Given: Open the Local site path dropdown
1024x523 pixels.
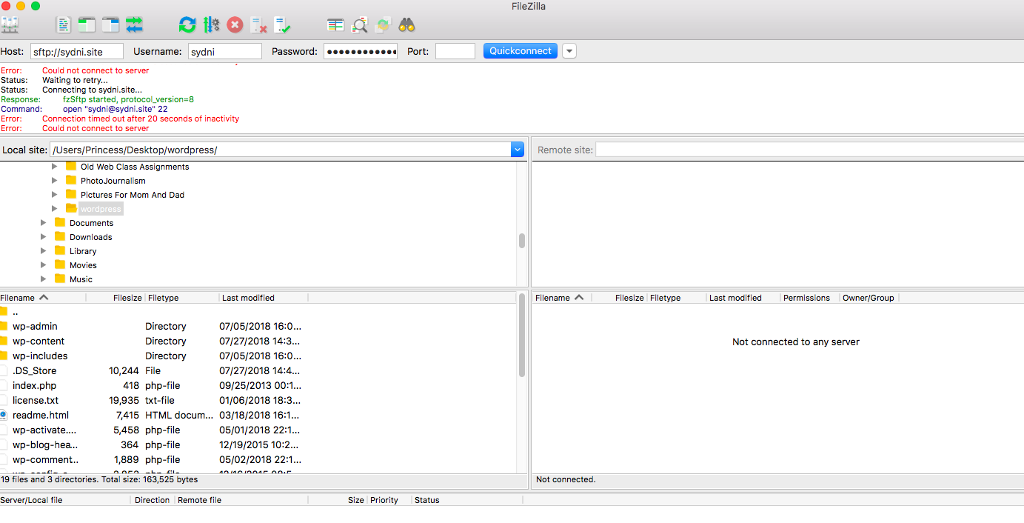Looking at the screenshot, I should (517, 150).
